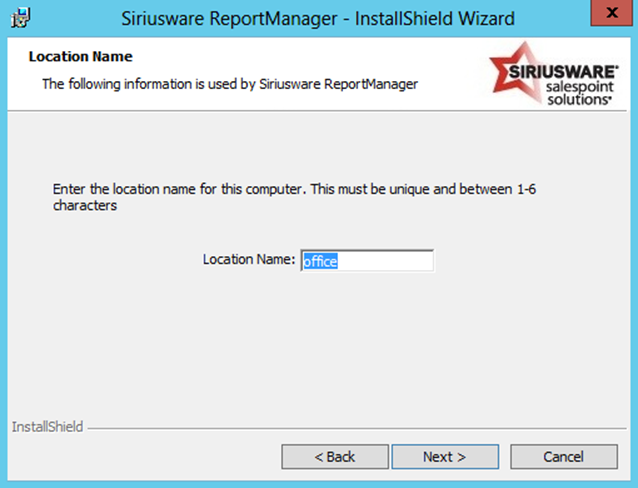Click the InstallShield label at bottom left

[47, 427]
